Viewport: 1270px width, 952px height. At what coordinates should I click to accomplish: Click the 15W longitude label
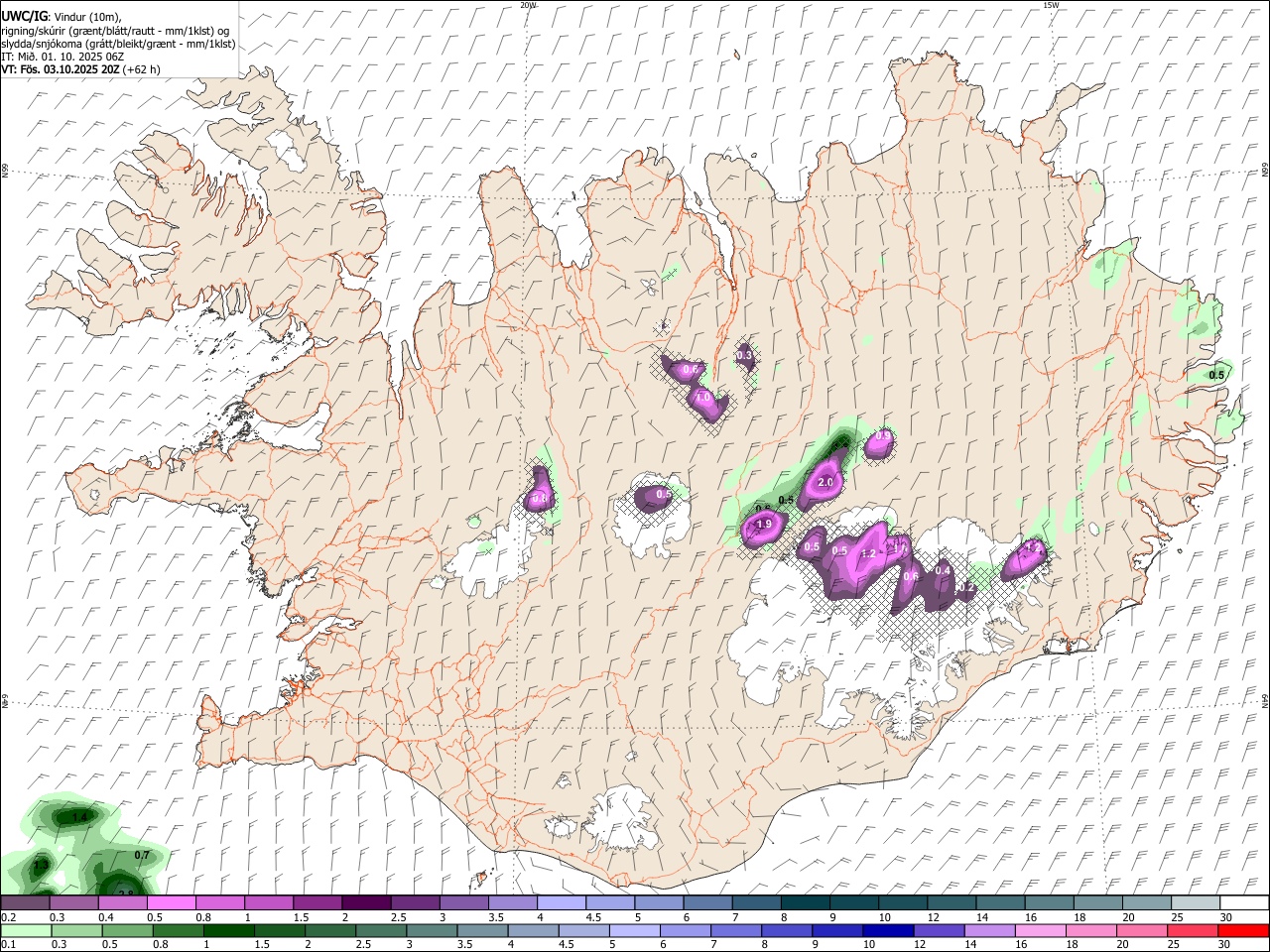point(1051,5)
